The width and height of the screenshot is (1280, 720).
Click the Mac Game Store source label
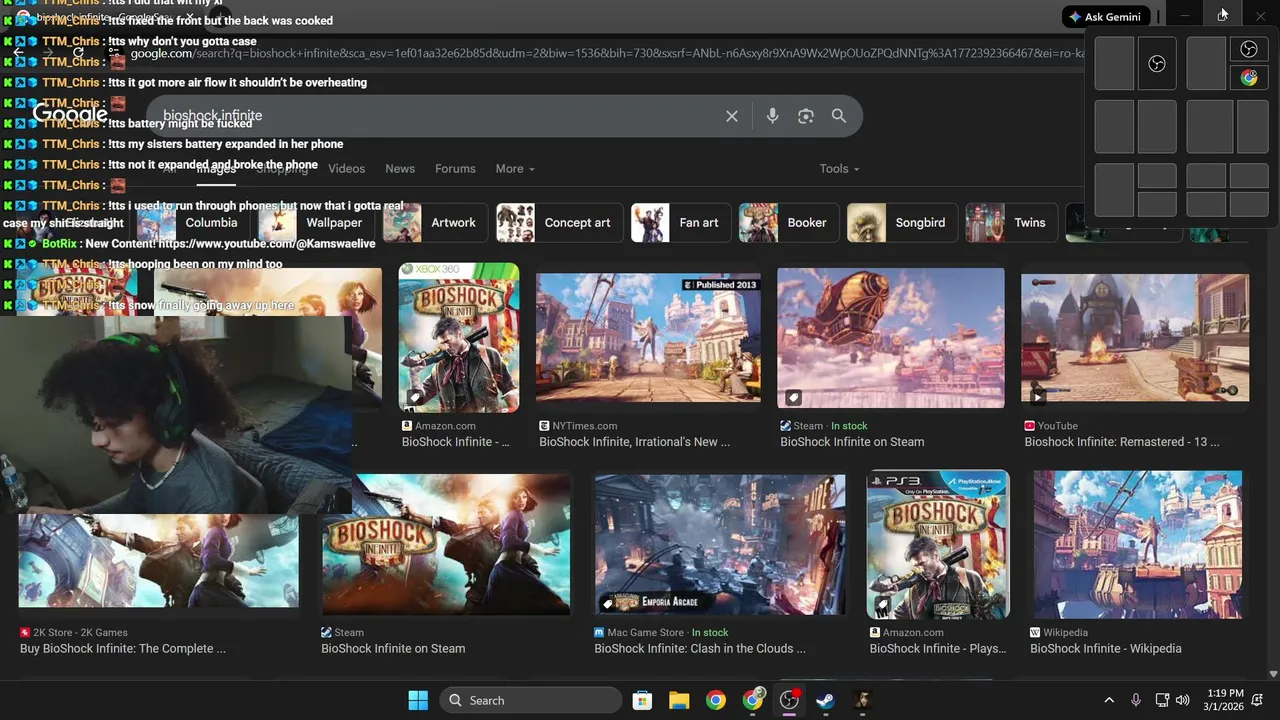(x=646, y=633)
